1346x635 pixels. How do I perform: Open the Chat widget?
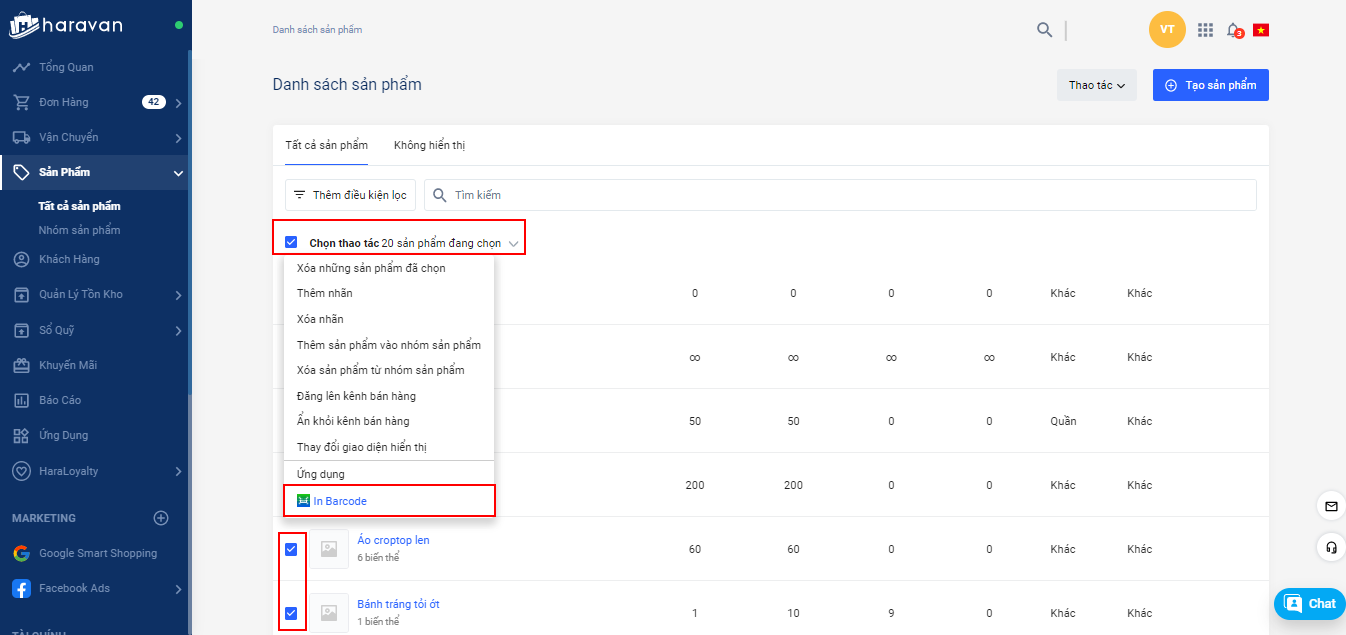click(1309, 603)
